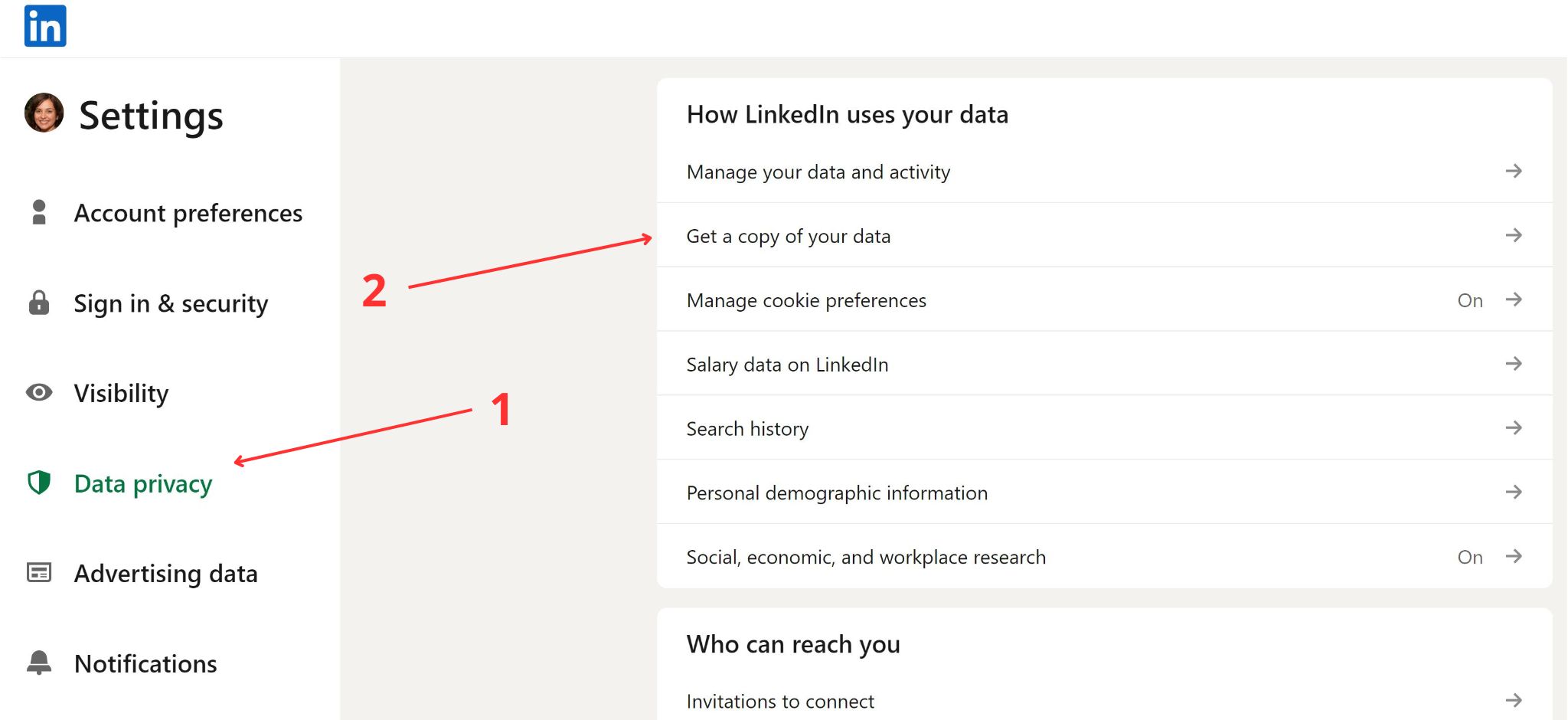
Task: Open Manage cookie preferences, currently On
Action: [806, 300]
